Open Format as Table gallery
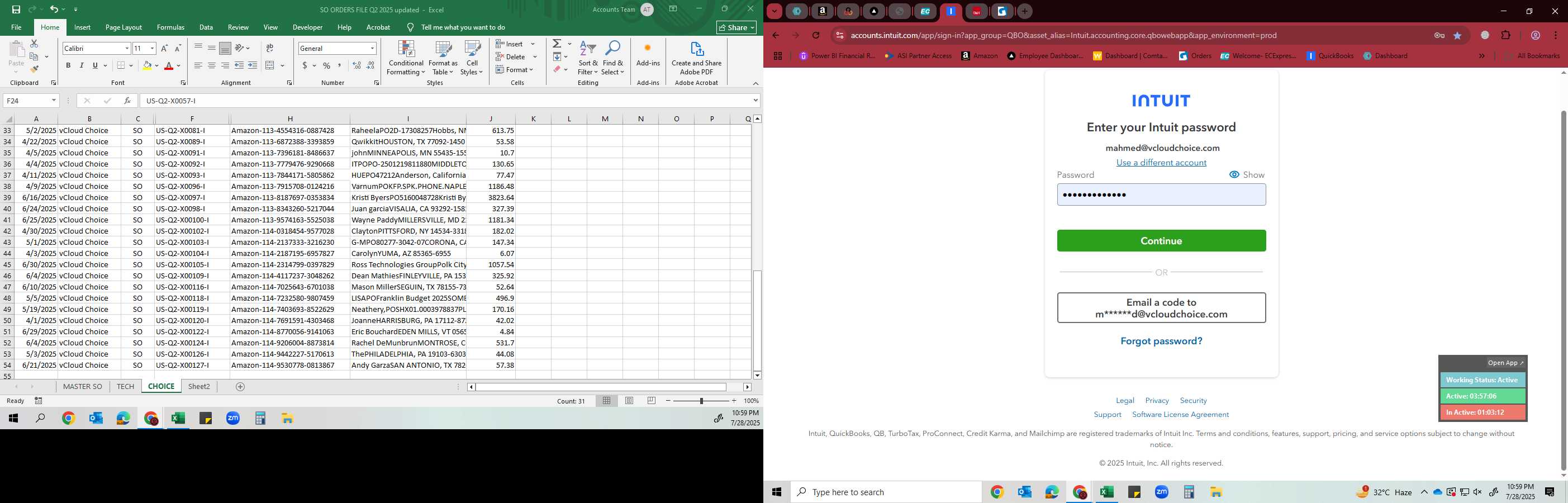 click(x=443, y=59)
